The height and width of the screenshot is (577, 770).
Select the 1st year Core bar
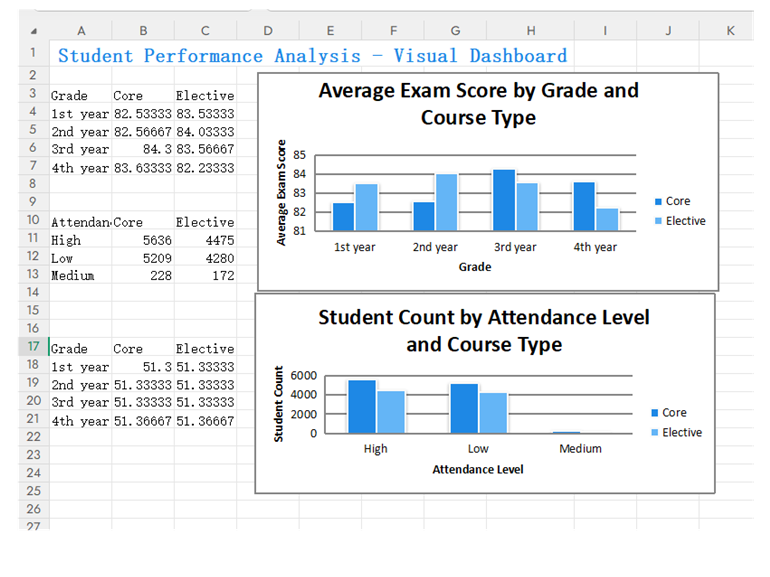pos(343,217)
